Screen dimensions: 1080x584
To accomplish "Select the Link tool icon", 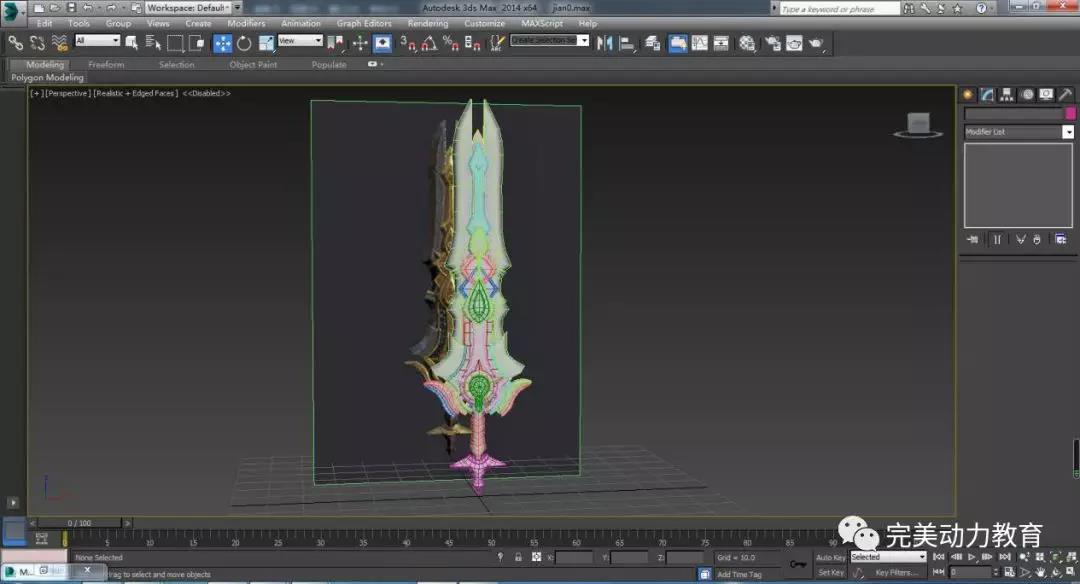I will 15,43.
